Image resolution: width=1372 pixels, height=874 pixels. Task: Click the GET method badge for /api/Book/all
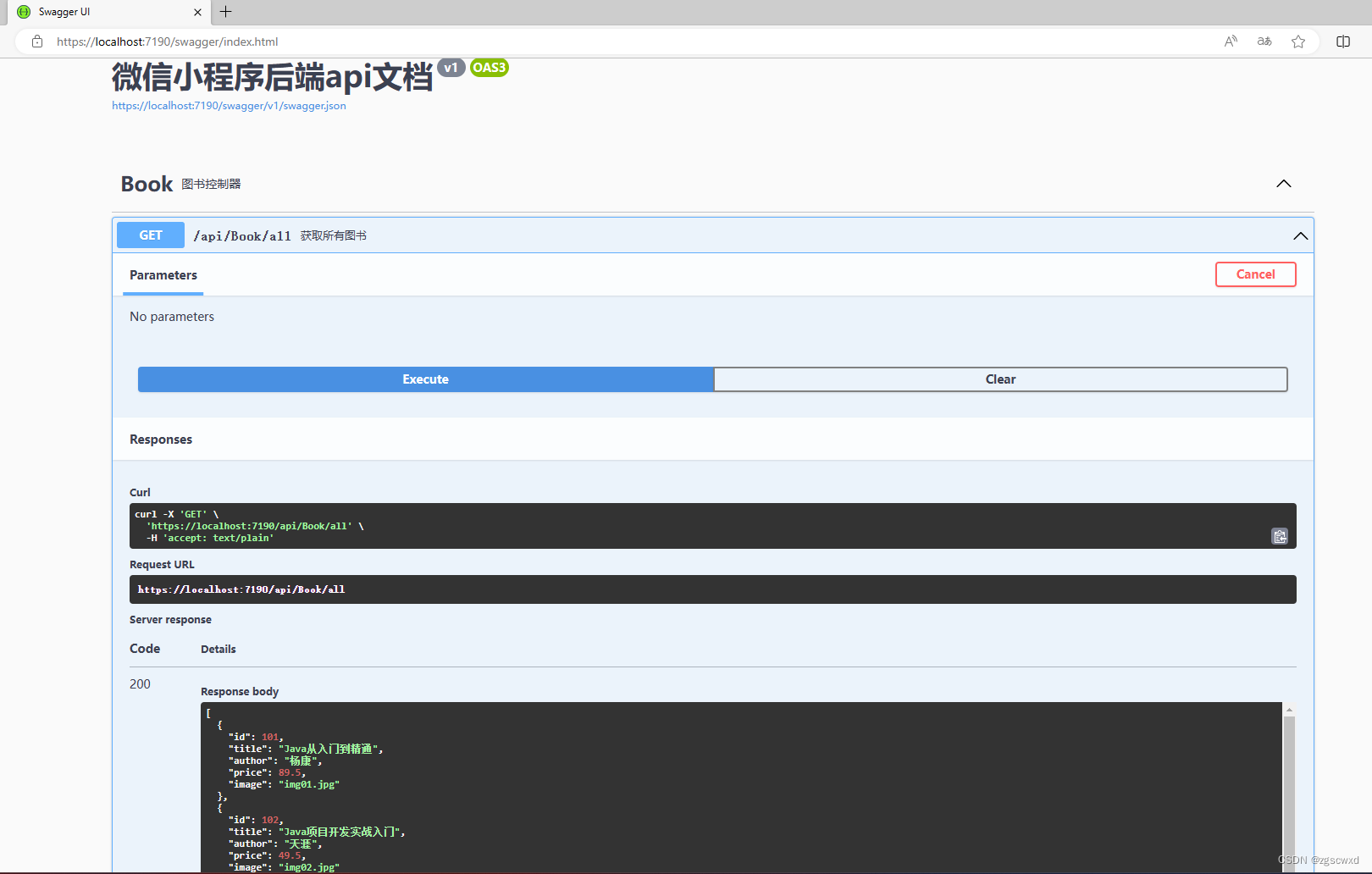[x=150, y=235]
